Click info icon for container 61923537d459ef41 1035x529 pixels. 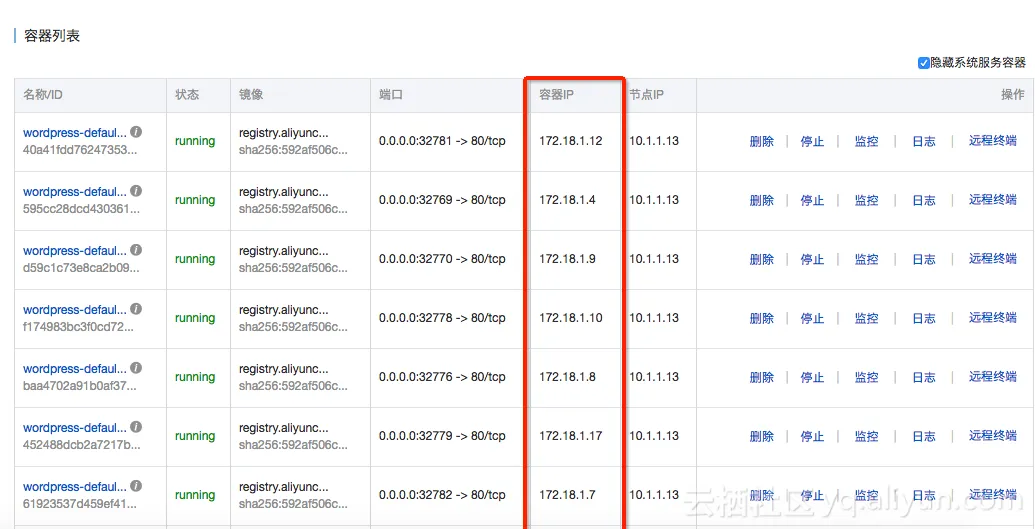[x=136, y=486]
